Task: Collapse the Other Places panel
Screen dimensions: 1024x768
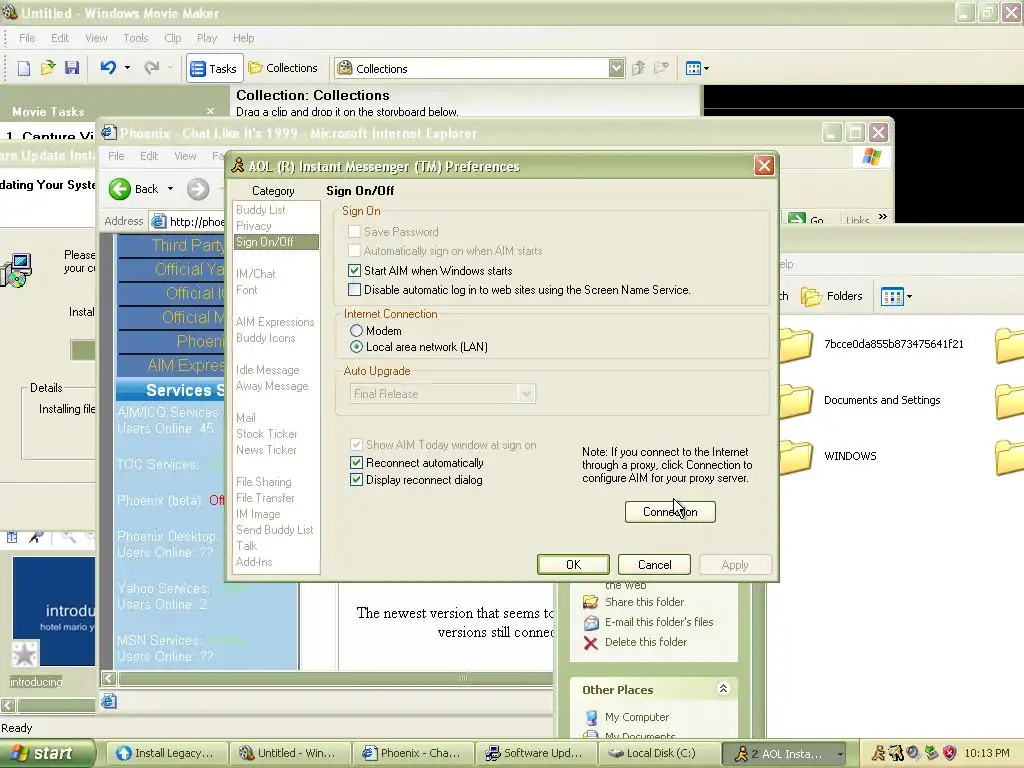Action: click(x=724, y=689)
